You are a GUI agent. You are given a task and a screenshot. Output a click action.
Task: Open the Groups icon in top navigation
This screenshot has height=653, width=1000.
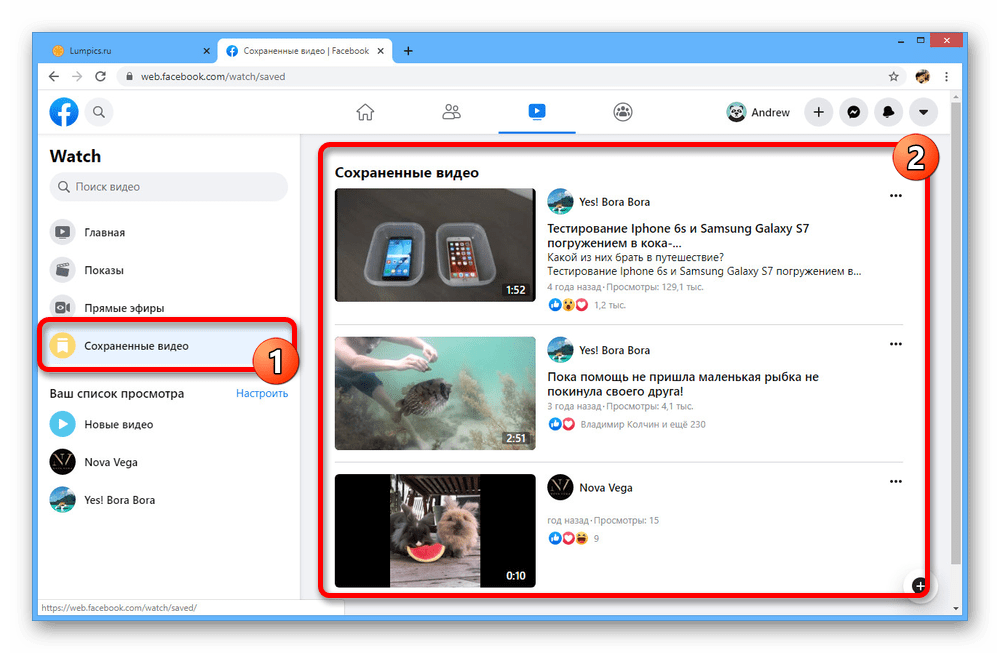pyautogui.click(x=623, y=112)
